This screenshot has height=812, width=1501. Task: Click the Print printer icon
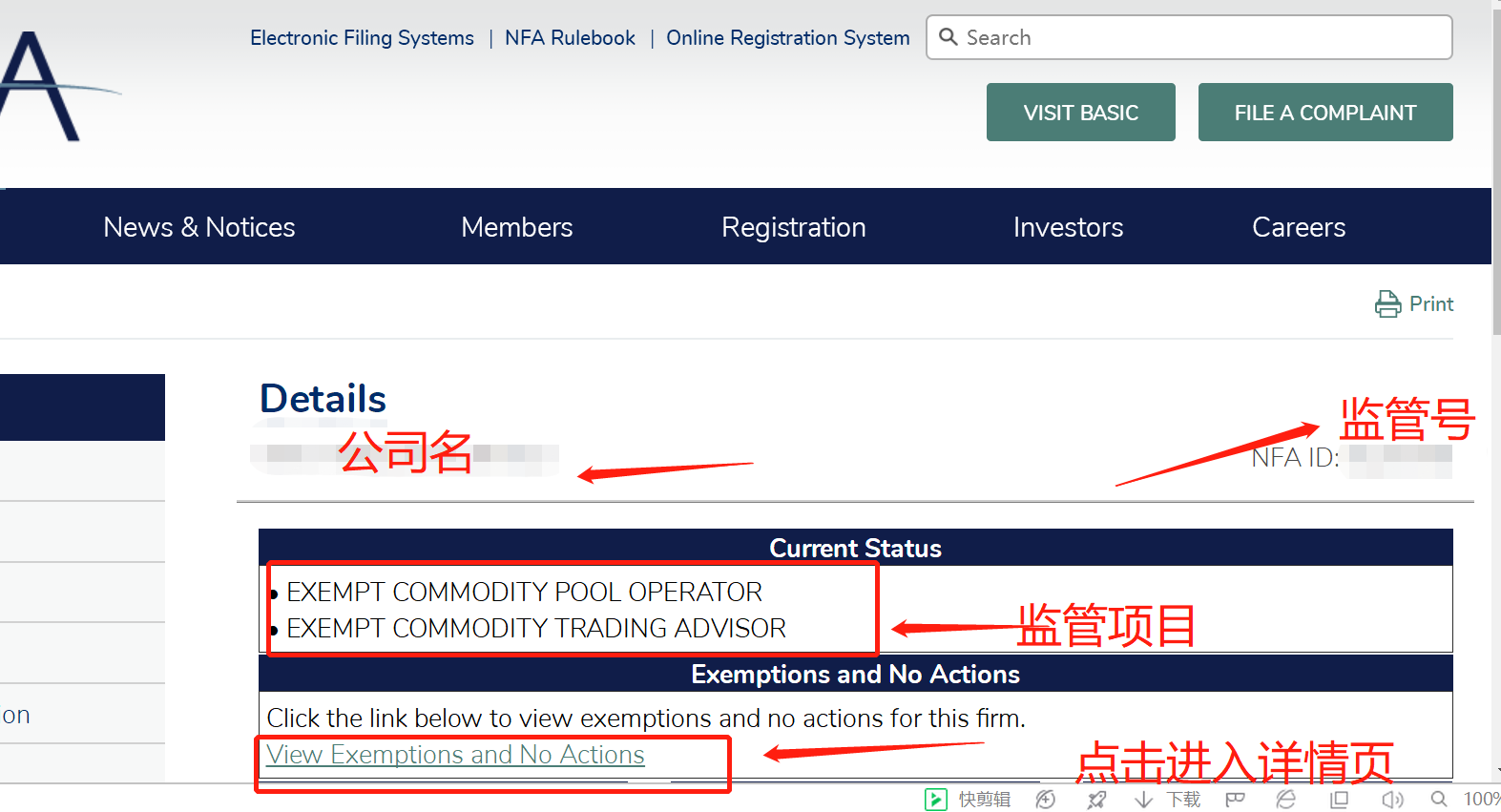point(1388,304)
